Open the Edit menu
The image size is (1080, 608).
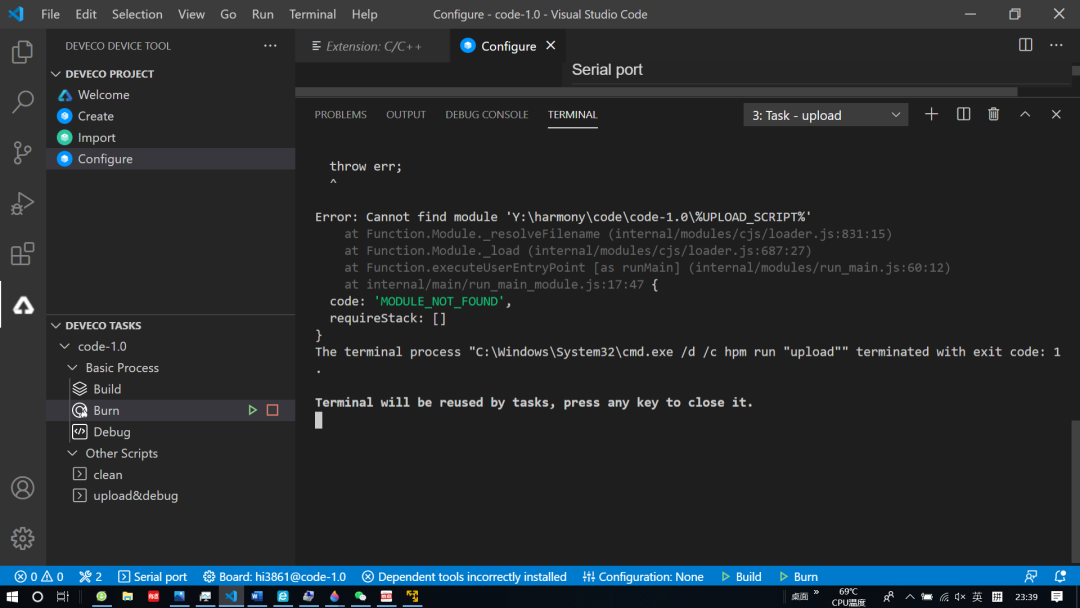(x=86, y=14)
